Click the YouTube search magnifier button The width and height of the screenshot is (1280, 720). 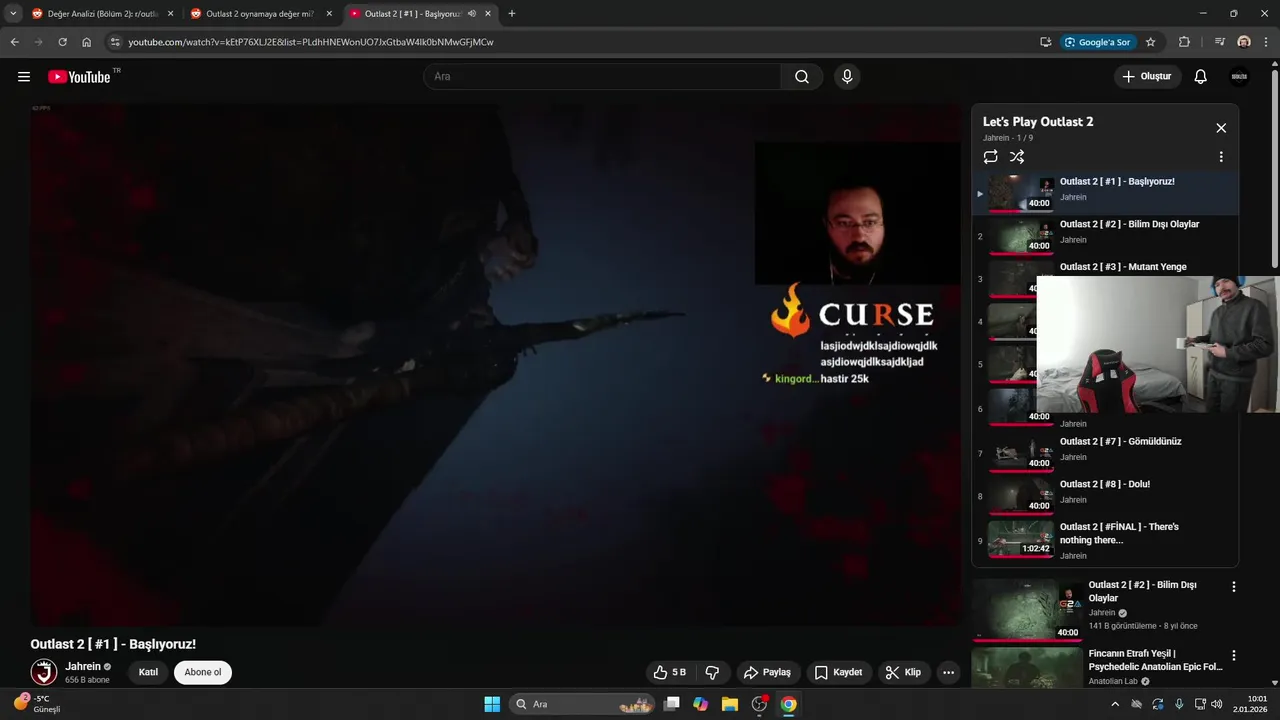[802, 76]
